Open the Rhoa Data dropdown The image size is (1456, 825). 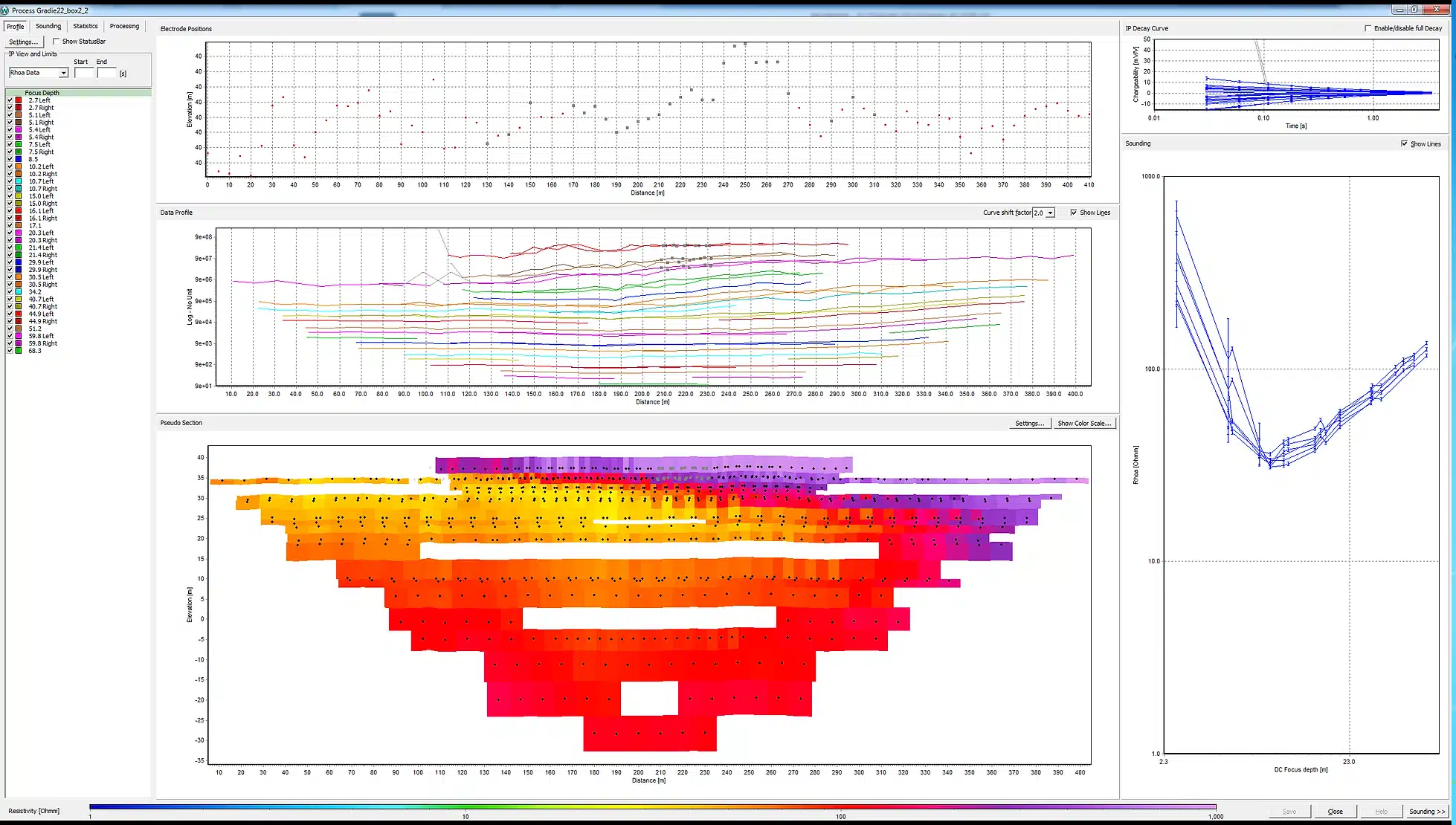pos(39,73)
